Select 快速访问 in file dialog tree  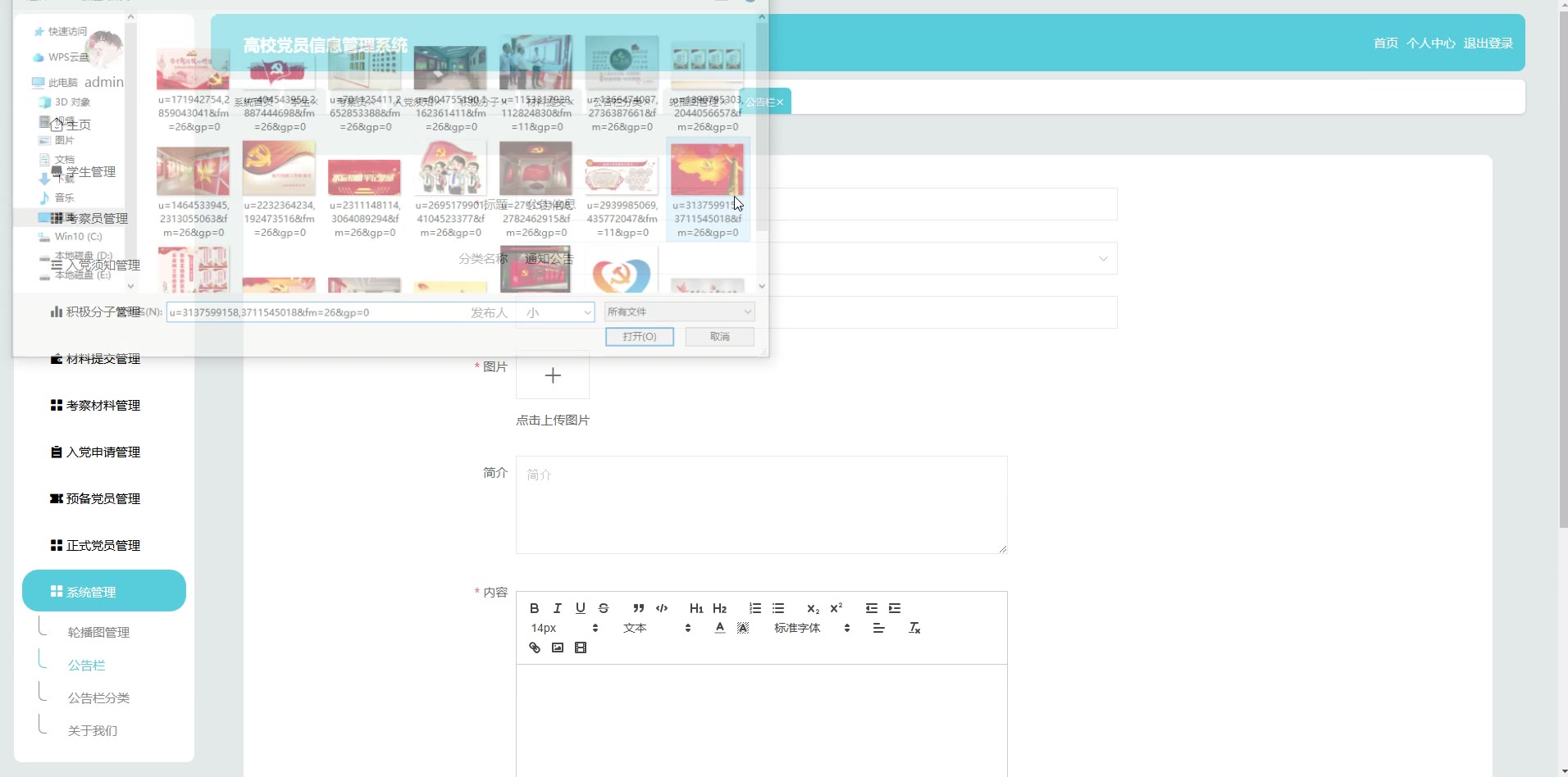(60, 32)
